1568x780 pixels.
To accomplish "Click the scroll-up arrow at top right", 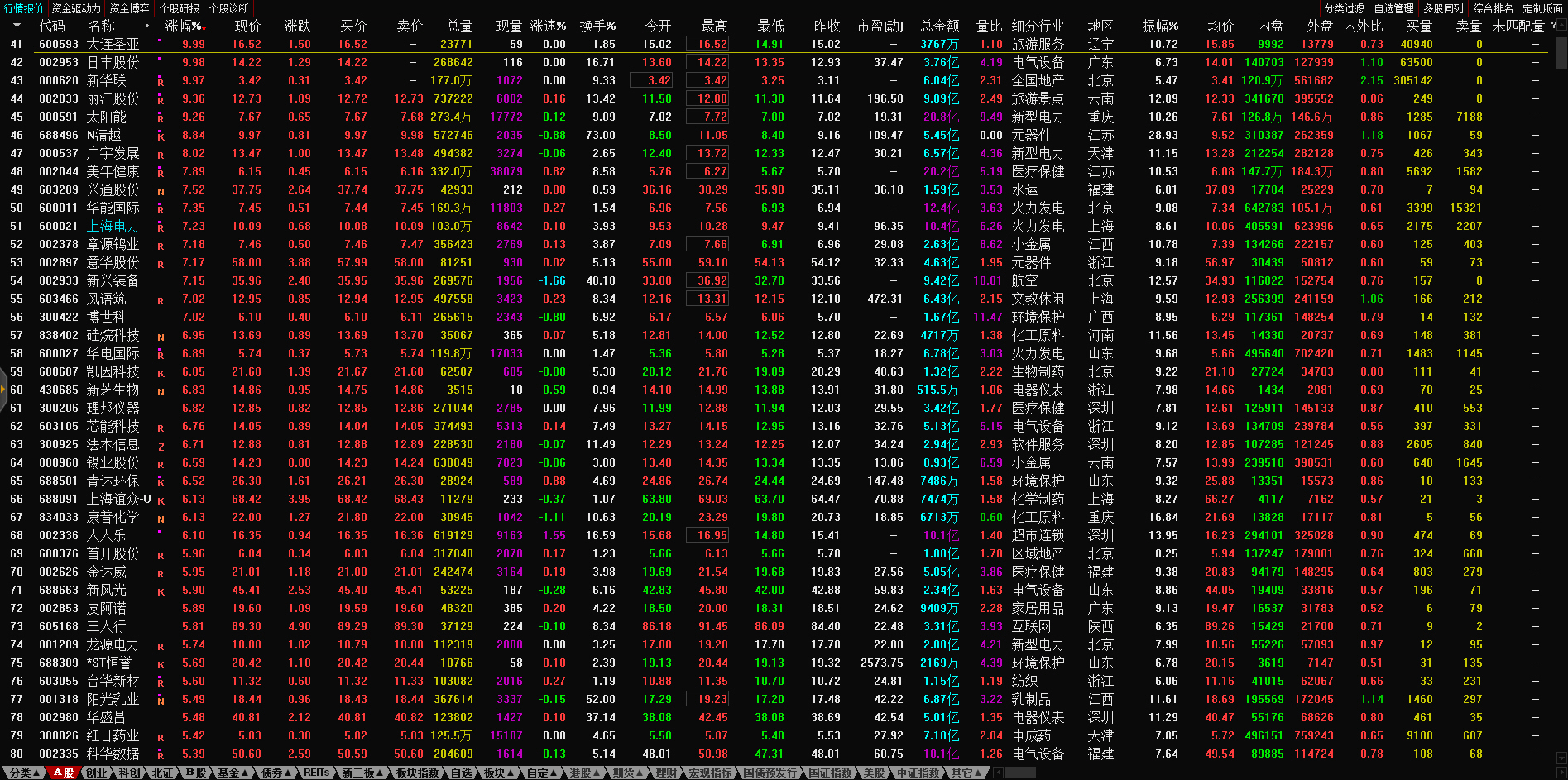I will pyautogui.click(x=1561, y=26).
